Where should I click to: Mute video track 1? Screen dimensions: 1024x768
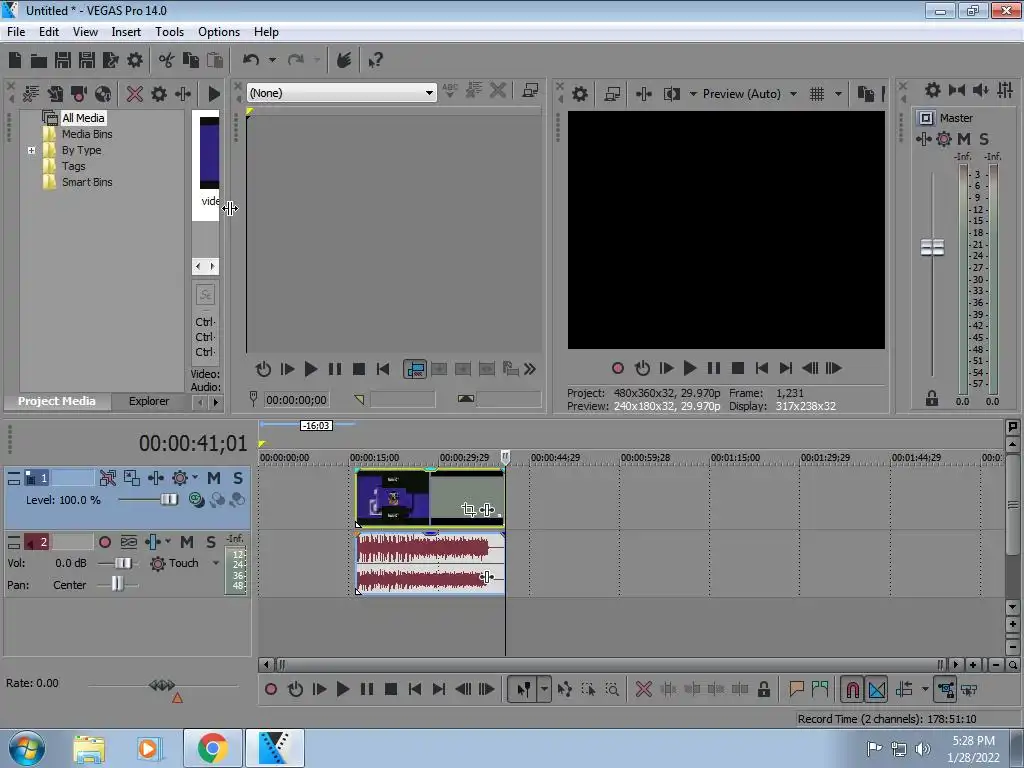[214, 478]
